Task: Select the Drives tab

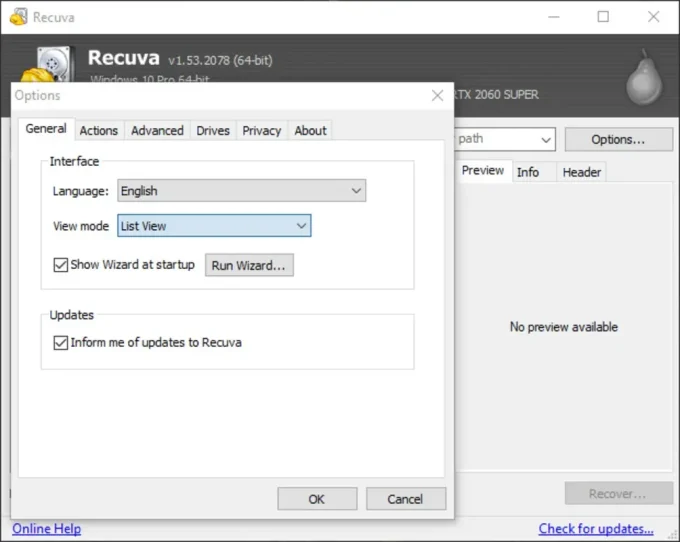Action: tap(213, 130)
